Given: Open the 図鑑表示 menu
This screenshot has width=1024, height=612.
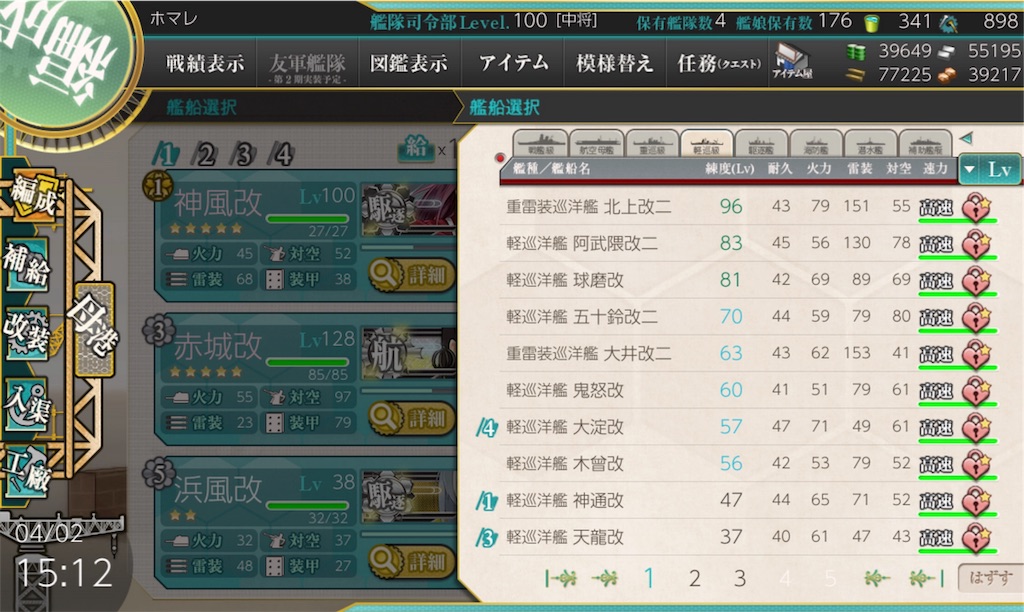Looking at the screenshot, I should 409,63.
